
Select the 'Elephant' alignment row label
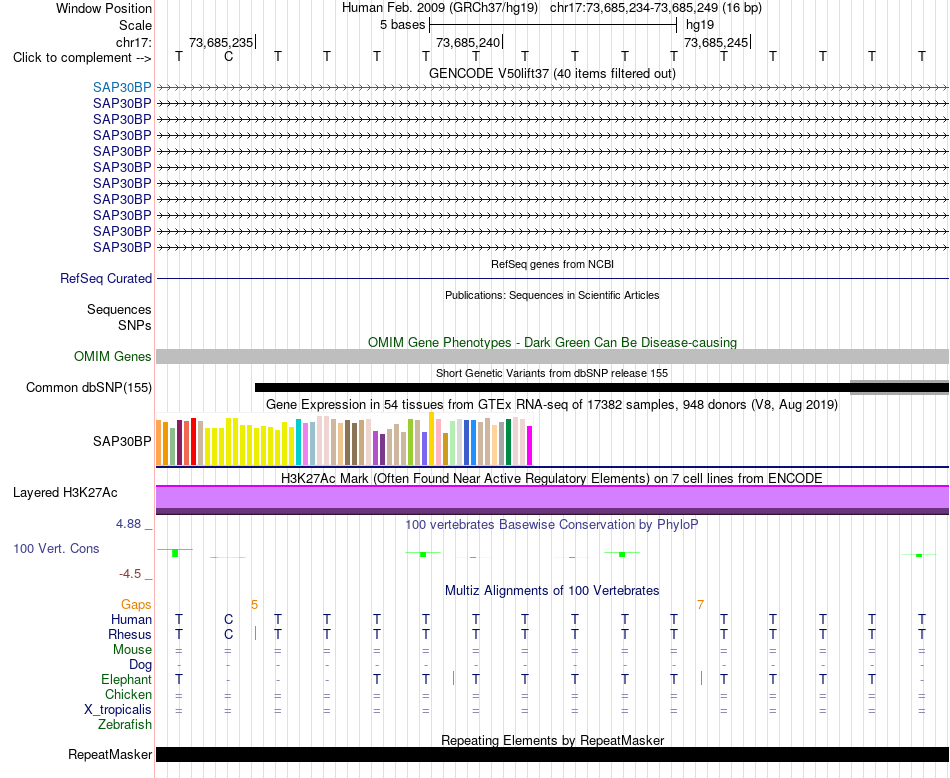[x=127, y=679]
